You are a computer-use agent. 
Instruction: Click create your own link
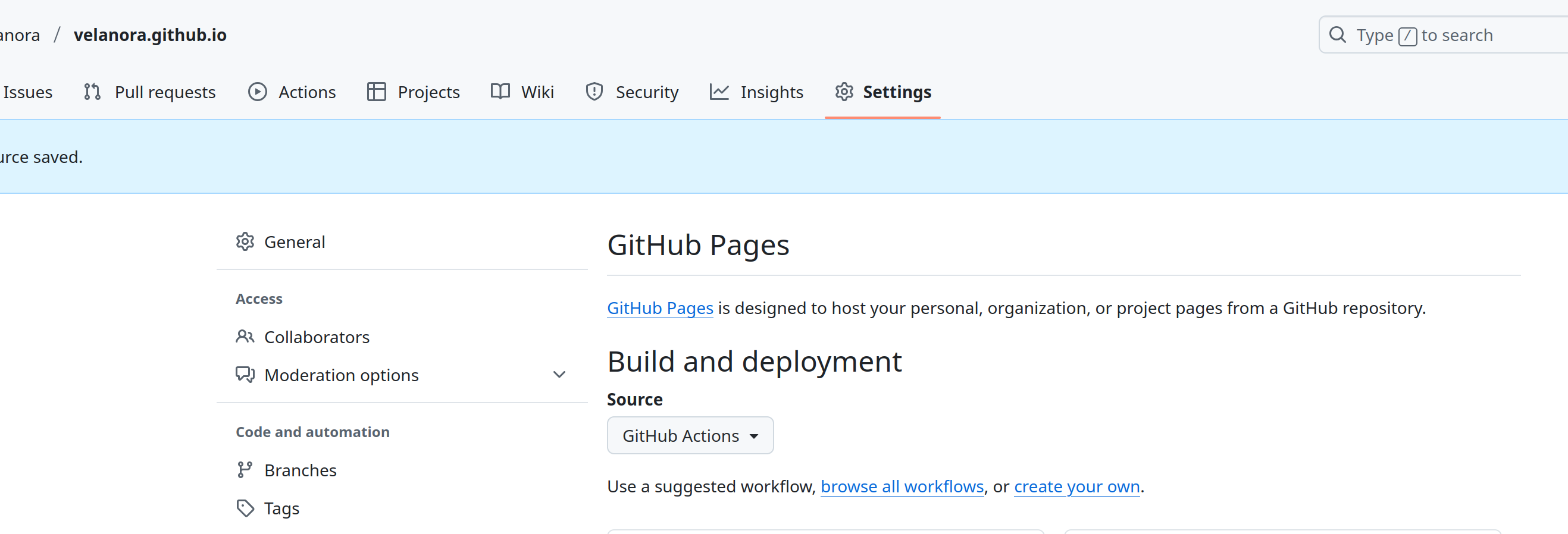(x=1077, y=486)
